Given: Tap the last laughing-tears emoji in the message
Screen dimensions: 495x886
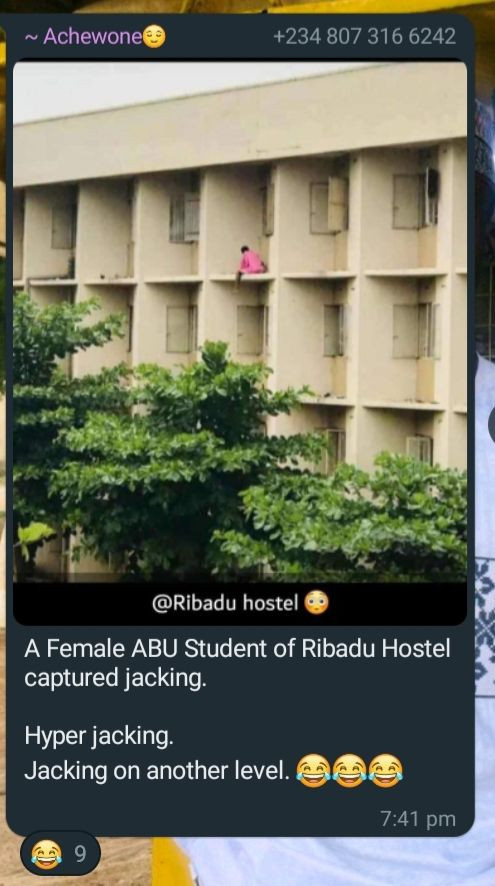Looking at the screenshot, I should pyautogui.click(x=385, y=771).
